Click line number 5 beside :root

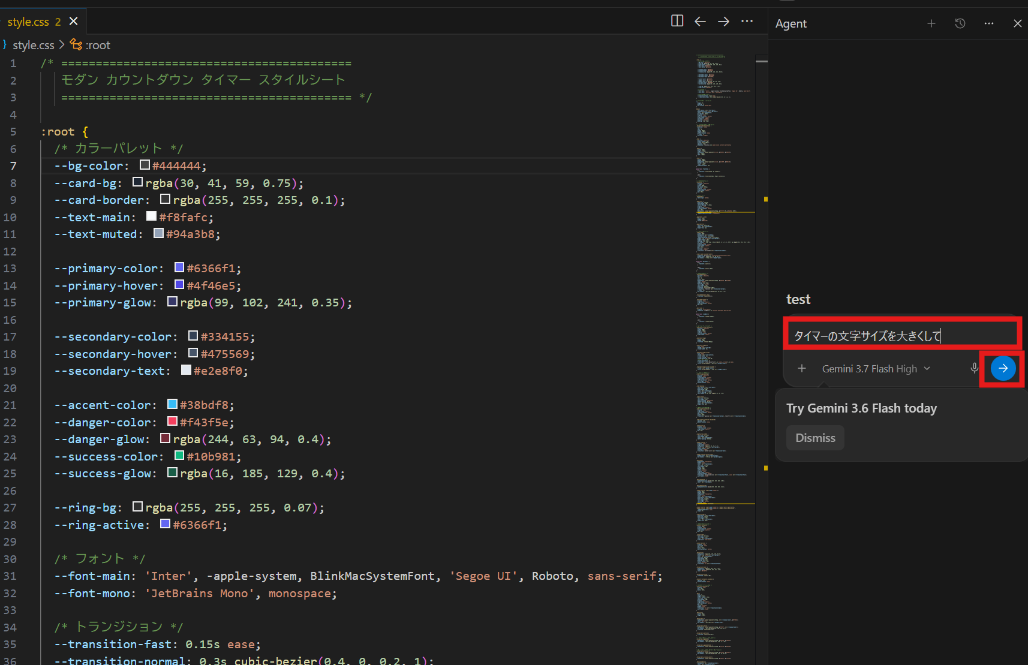pos(13,132)
